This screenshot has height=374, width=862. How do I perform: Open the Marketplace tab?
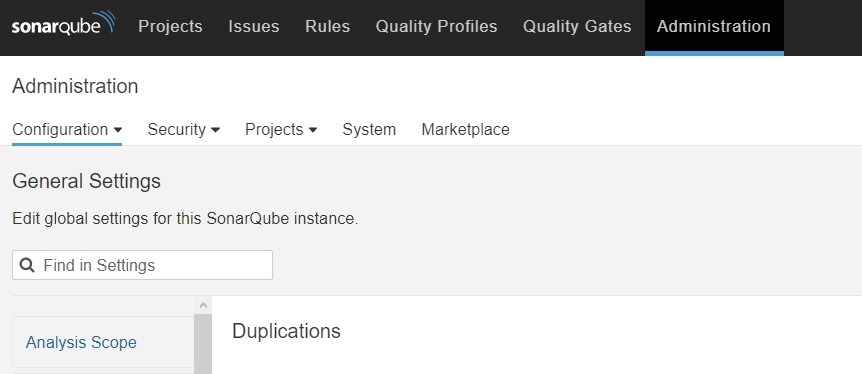(466, 129)
